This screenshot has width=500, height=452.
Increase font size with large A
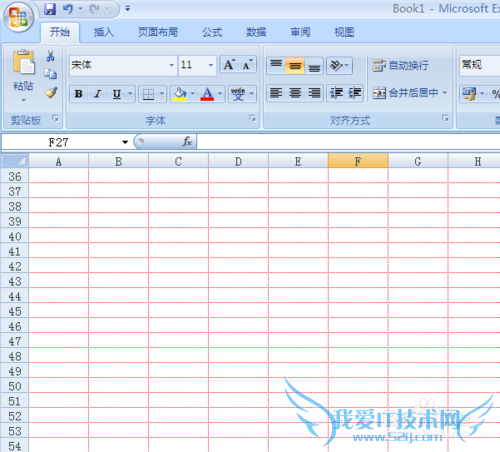pyautogui.click(x=229, y=65)
